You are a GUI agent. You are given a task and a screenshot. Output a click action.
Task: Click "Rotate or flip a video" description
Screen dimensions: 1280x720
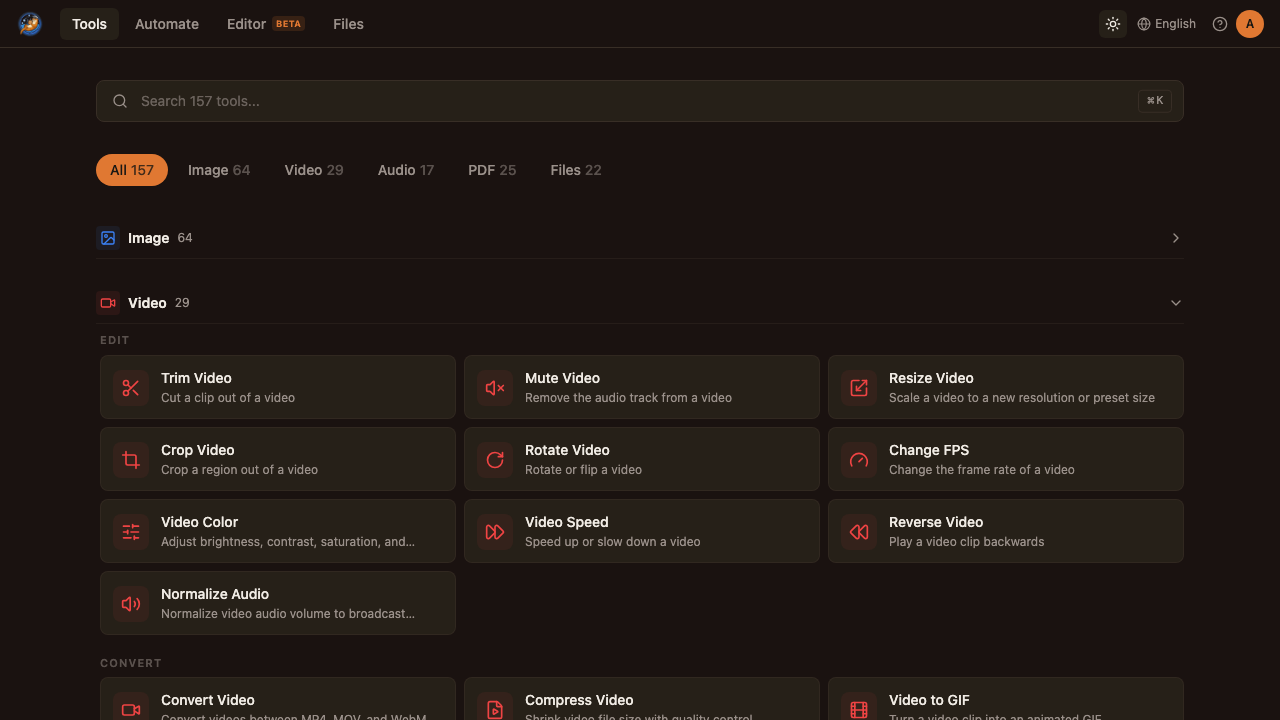click(x=583, y=470)
